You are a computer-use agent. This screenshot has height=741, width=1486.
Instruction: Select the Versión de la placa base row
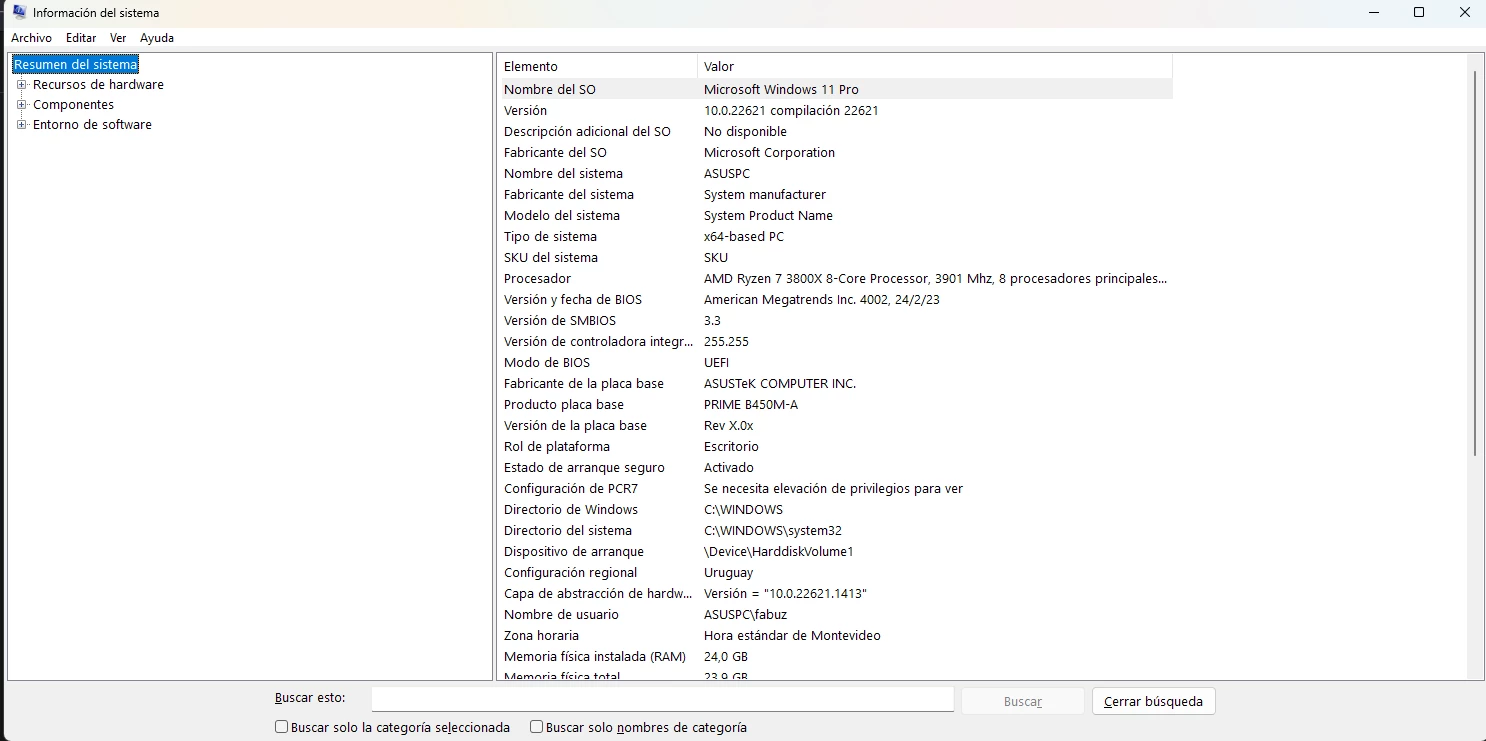coord(835,425)
